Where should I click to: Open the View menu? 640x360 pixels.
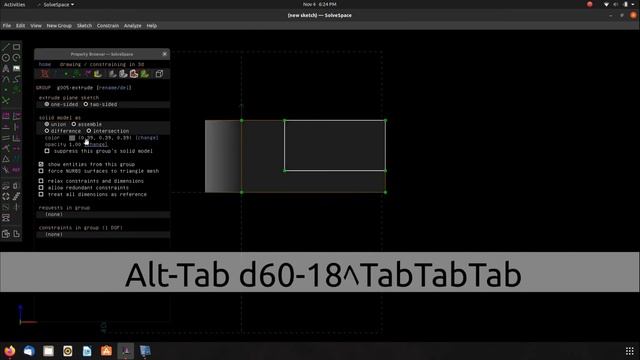point(36,26)
